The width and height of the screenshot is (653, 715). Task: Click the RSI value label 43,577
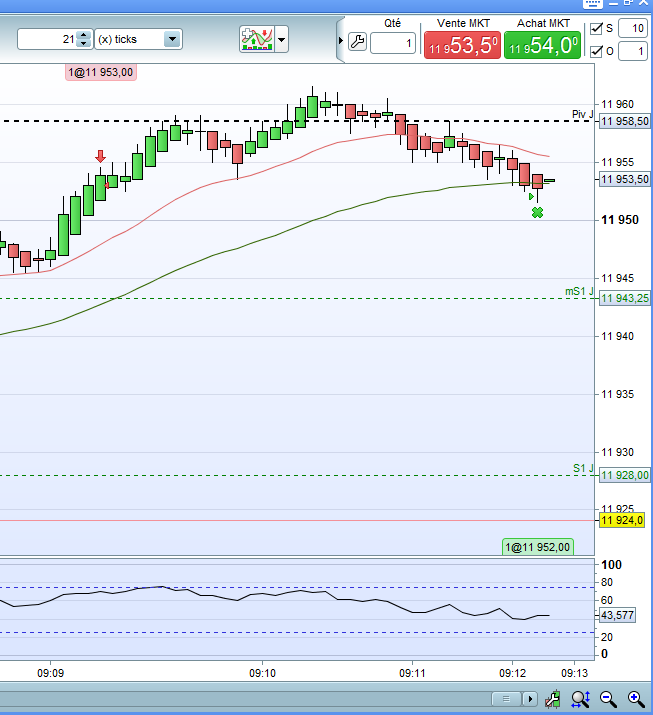pyautogui.click(x=617, y=615)
